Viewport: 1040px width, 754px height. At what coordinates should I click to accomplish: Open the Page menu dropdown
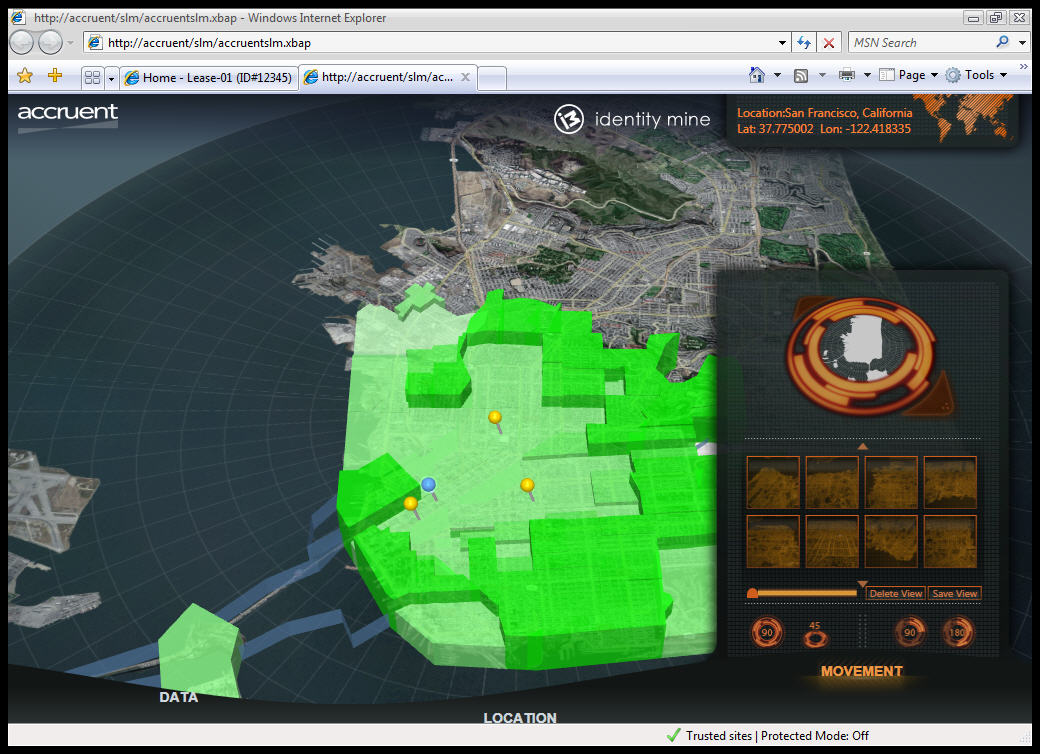[918, 75]
